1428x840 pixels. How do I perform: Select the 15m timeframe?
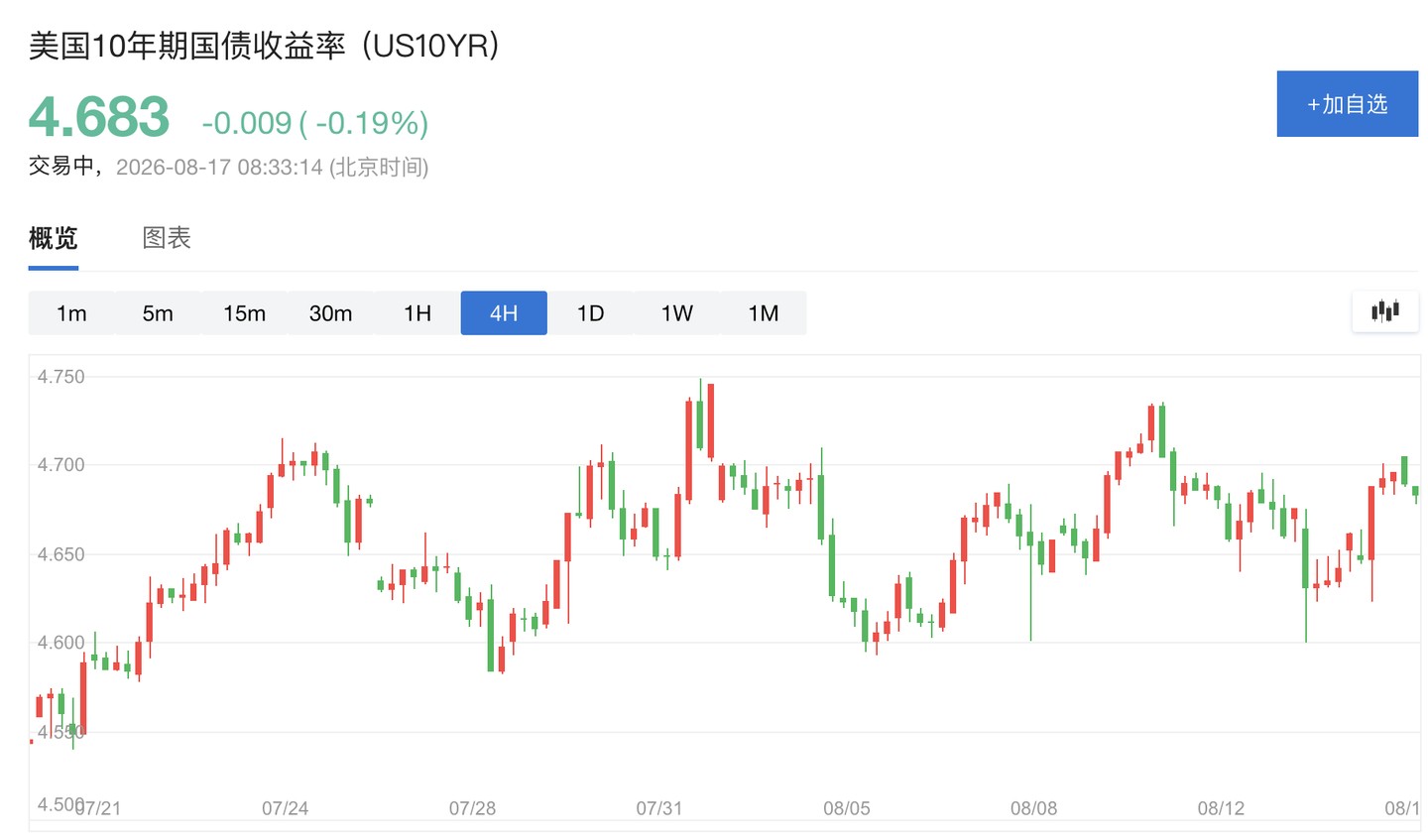coord(244,313)
